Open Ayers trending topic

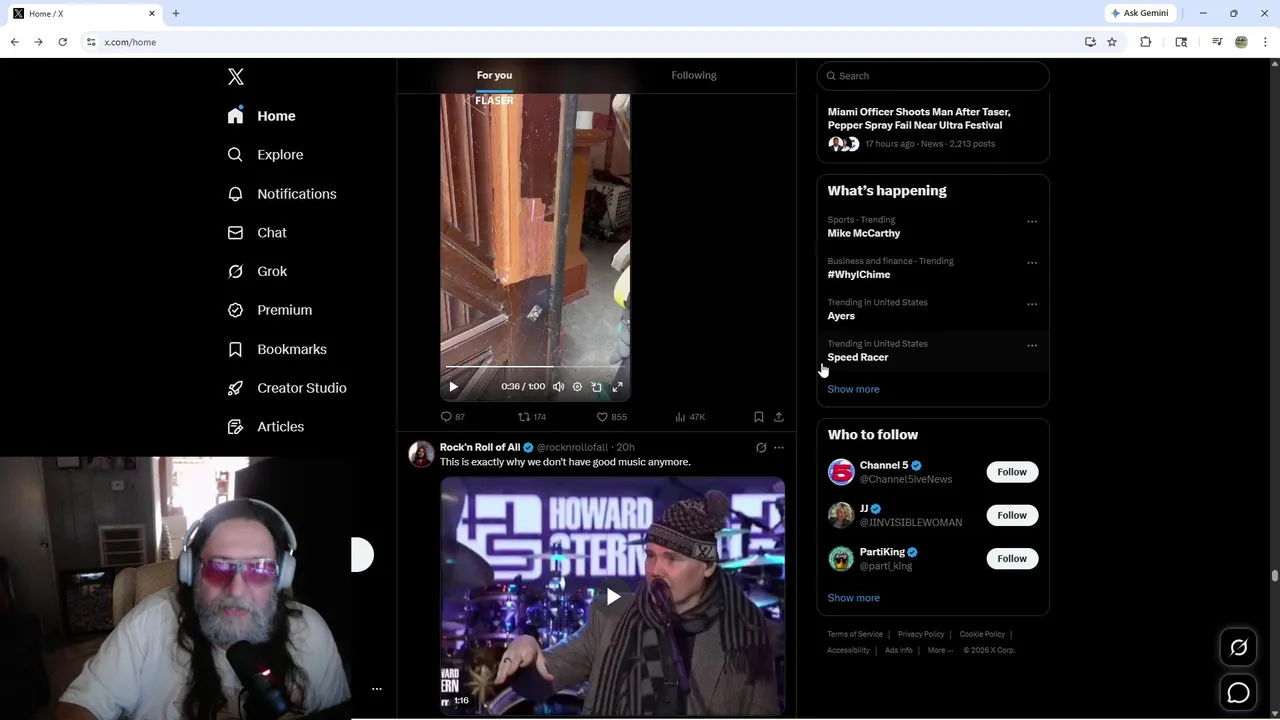tap(841, 316)
